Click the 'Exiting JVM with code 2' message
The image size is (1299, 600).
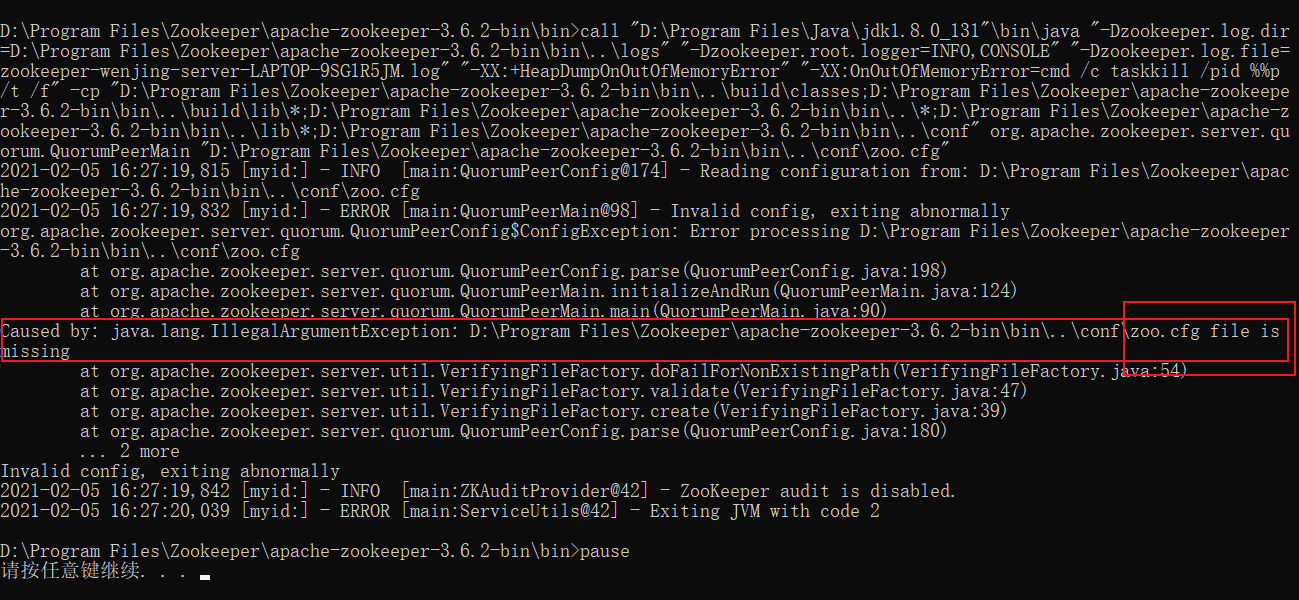pos(765,511)
